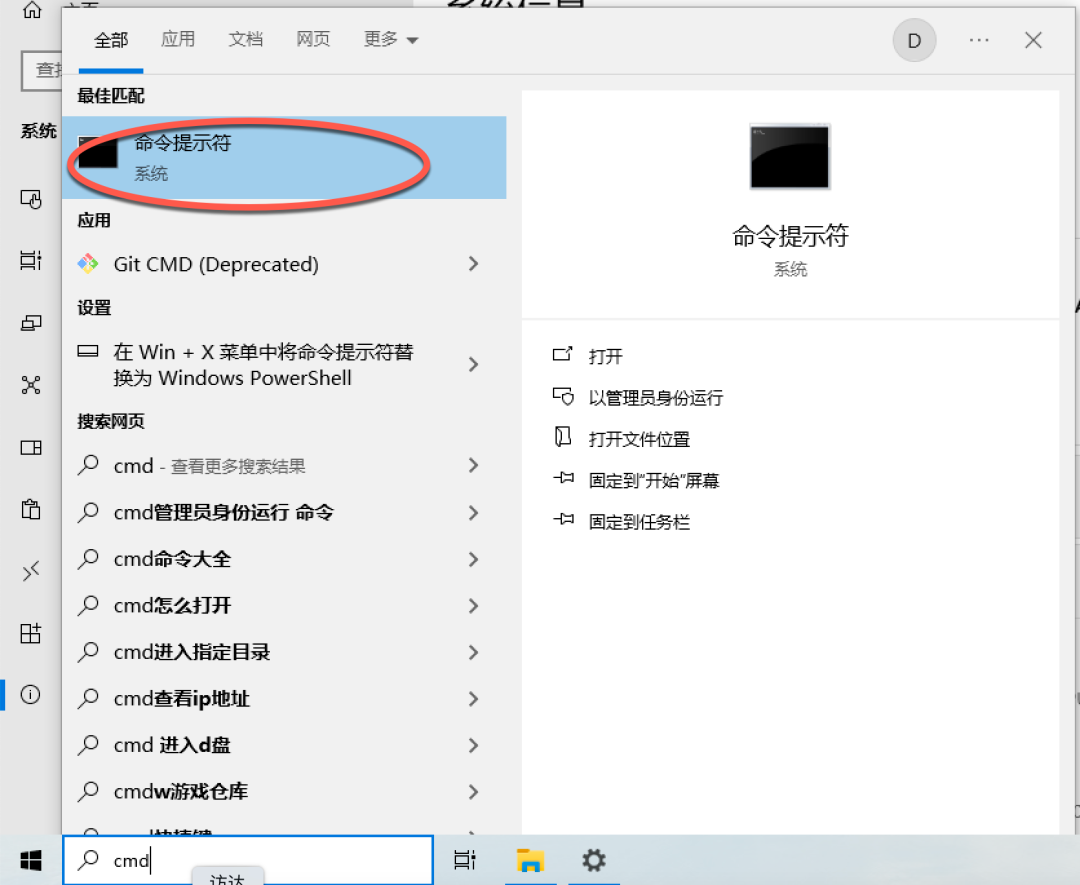Screen dimensions: 1080x885
Task: Click the cmd search input box
Action: point(245,860)
